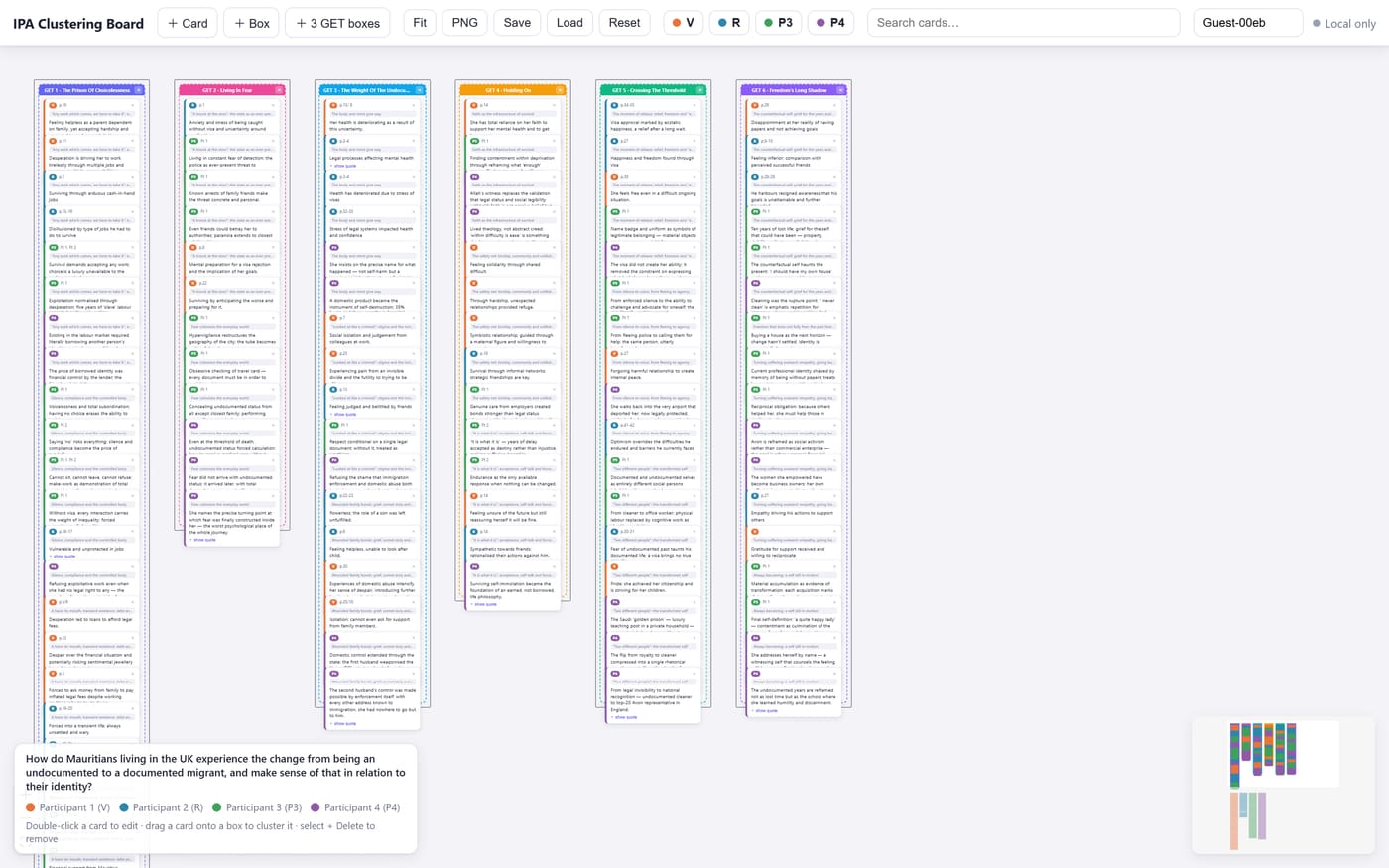Screen dimensions: 1389x868
Task: Add a new card with + Card
Action: click(x=188, y=23)
